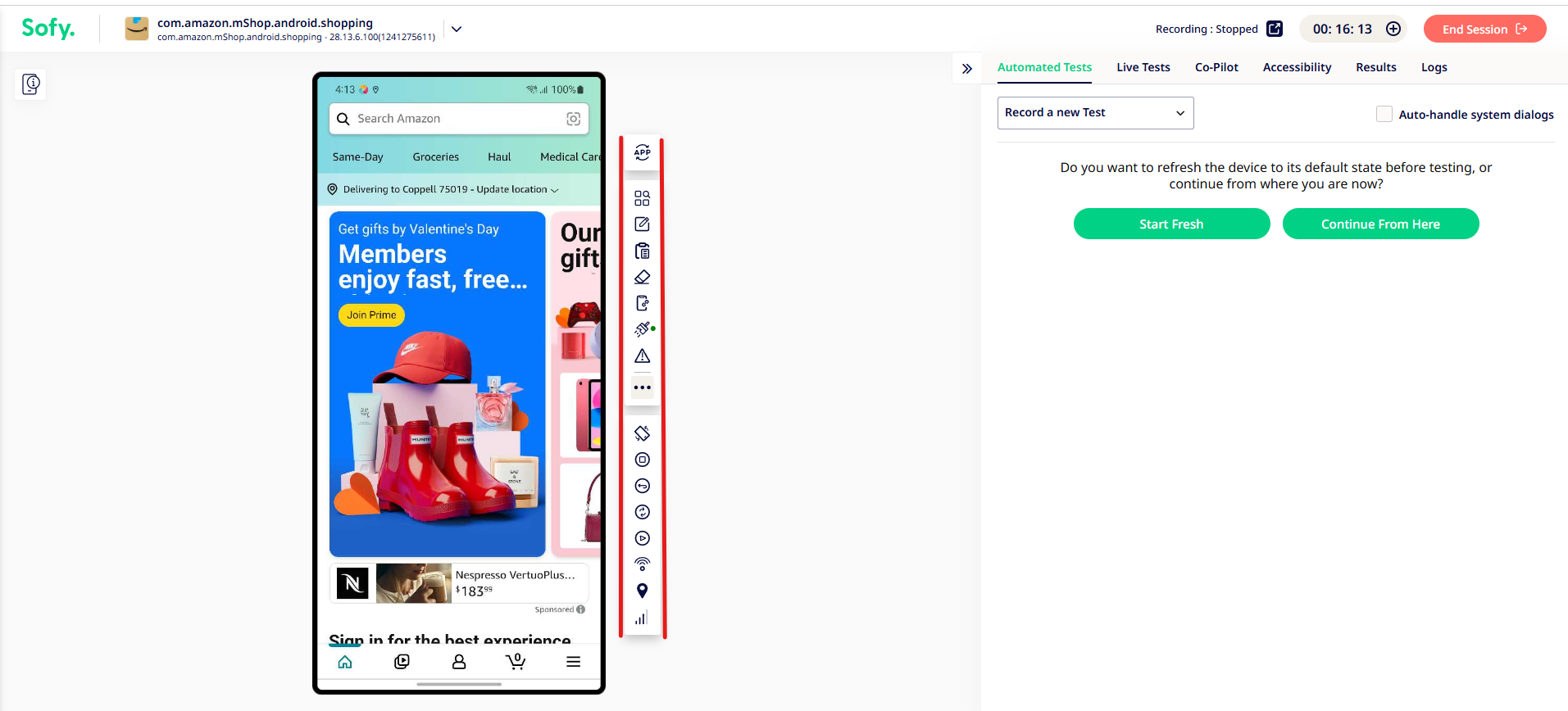The height and width of the screenshot is (711, 1568).
Task: Click the square home circle icon
Action: (x=643, y=460)
